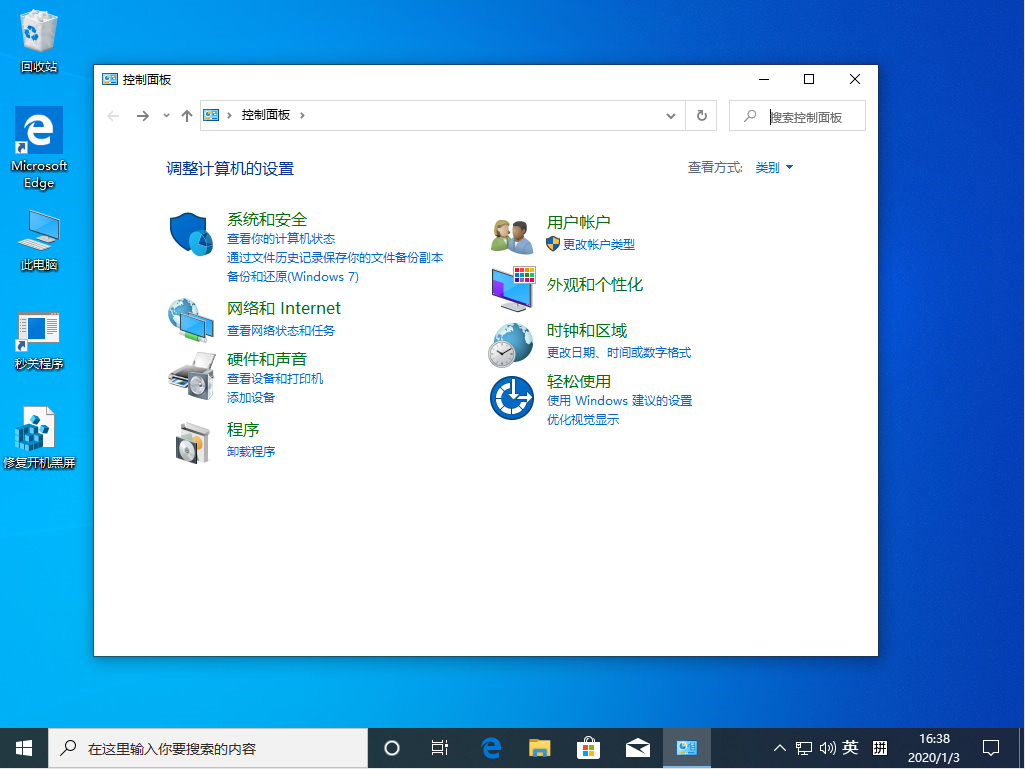
Task: Open 更改帐户类型 link
Action: 597,244
